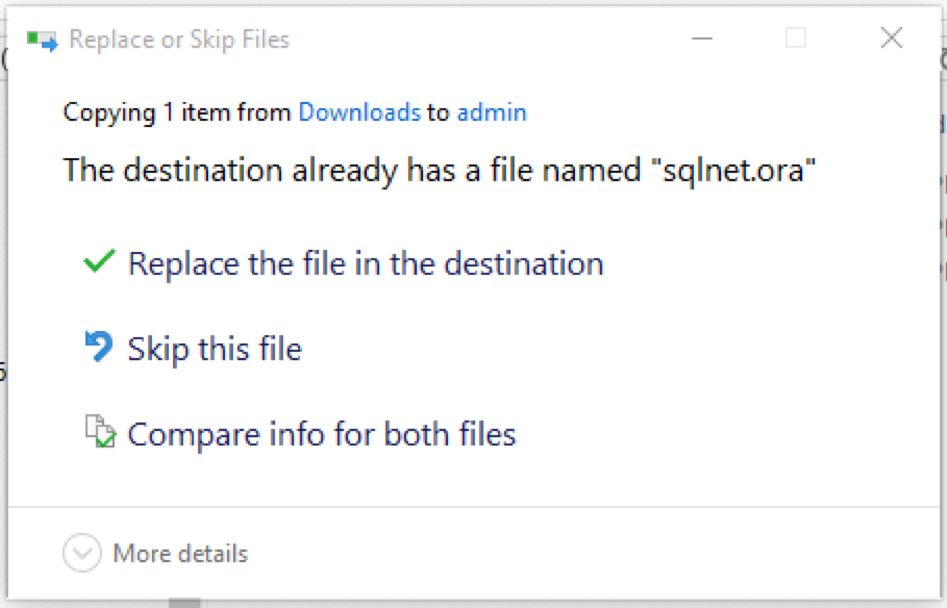Expand More details chevron circle
Viewport: 947px width, 608px height.
pyautogui.click(x=82, y=553)
